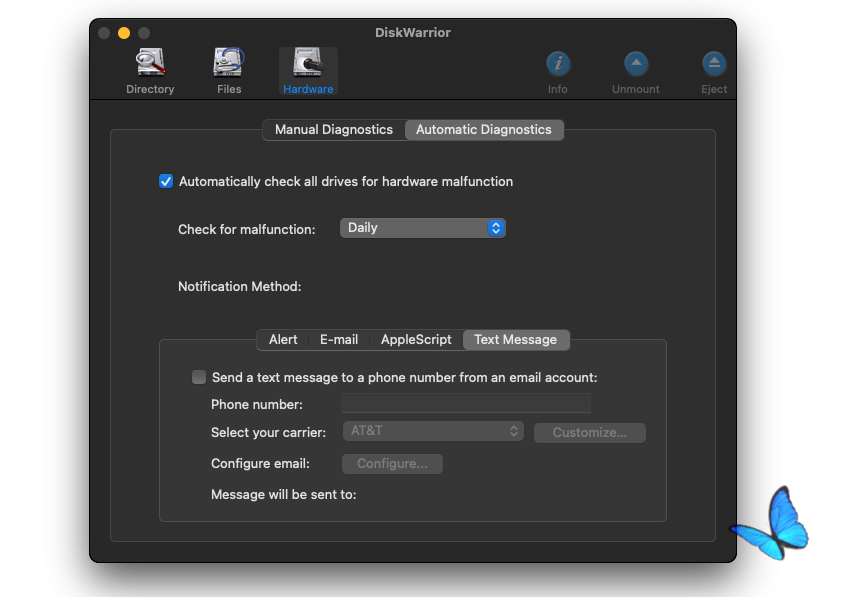Click the 'Select your carrier:' label

click(x=268, y=432)
